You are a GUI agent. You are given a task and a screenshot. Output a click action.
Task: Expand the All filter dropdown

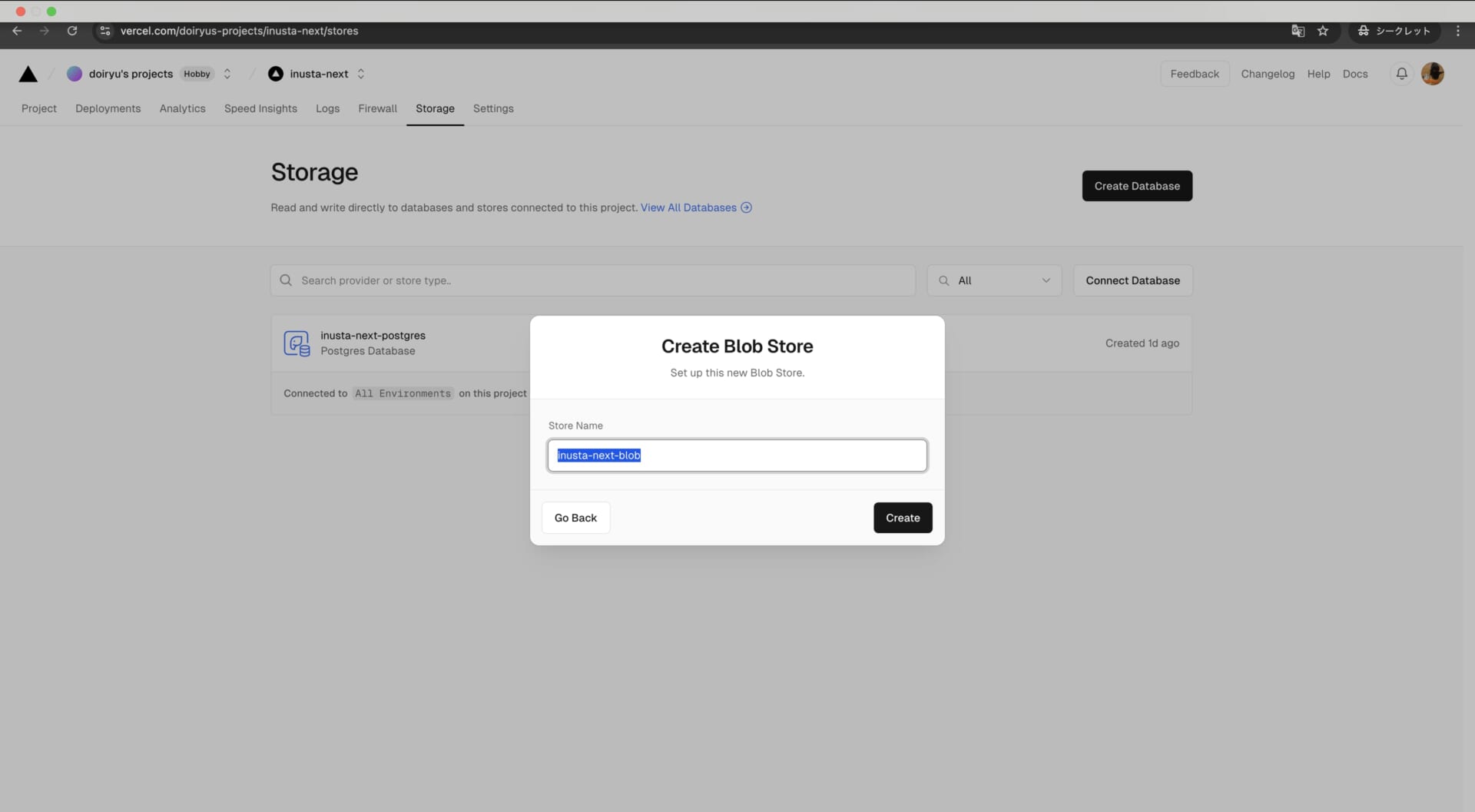(x=995, y=280)
